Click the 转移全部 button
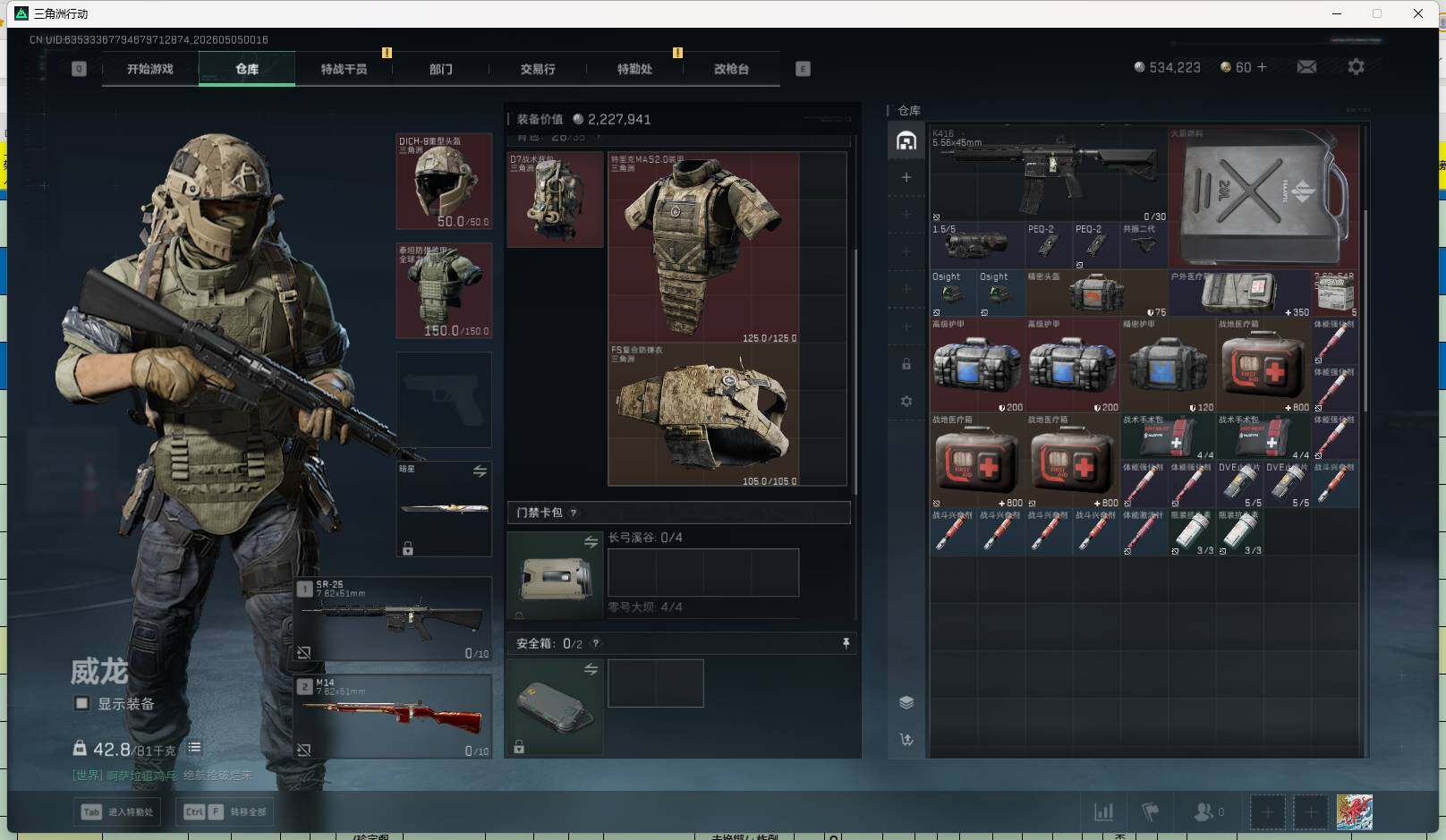Viewport: 1446px width, 840px height. click(x=225, y=811)
